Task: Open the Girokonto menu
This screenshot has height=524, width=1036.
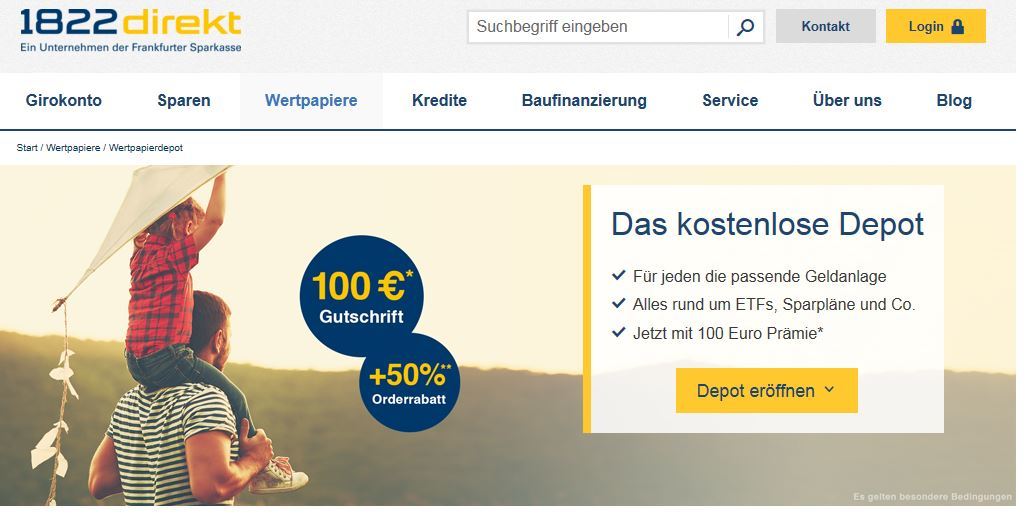Action: [63, 100]
